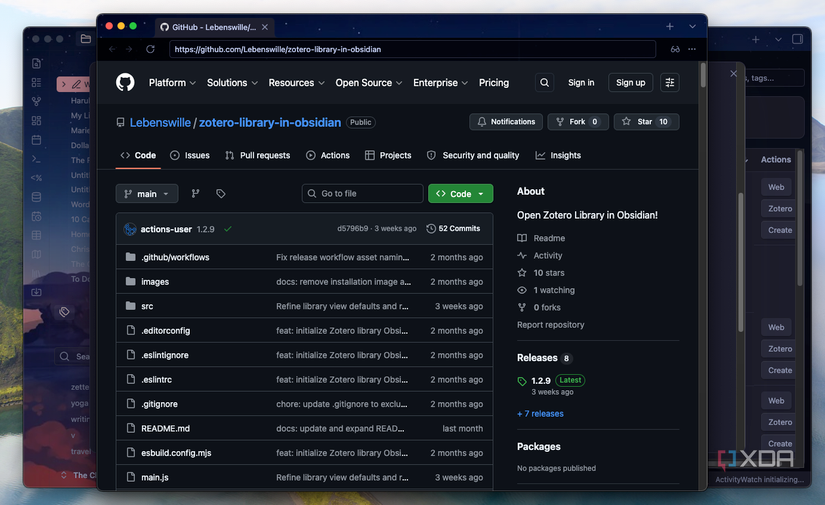The height and width of the screenshot is (505, 825).
Task: Switch to the Actions tab
Action: [x=328, y=155]
